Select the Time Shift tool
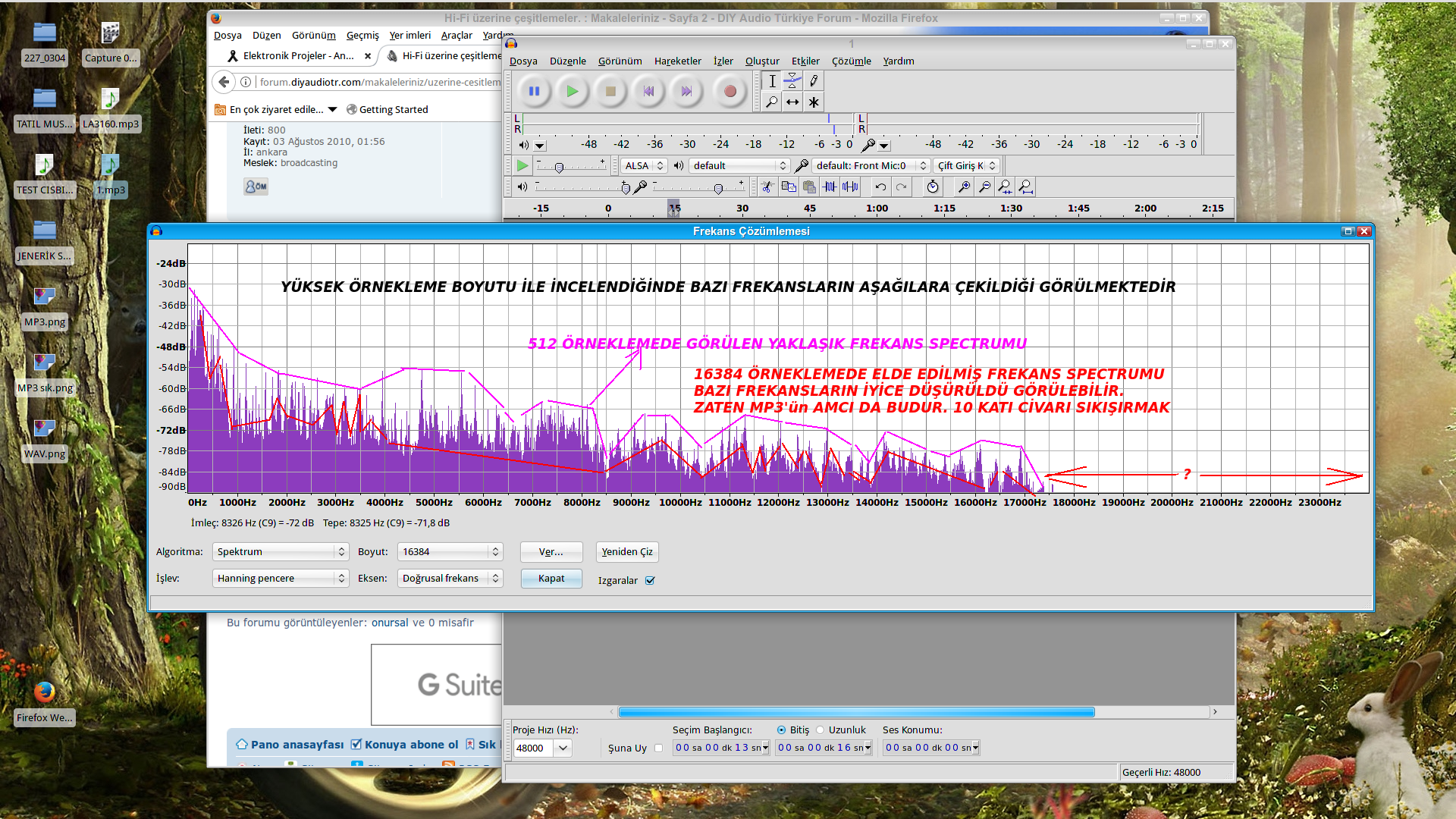The image size is (1456, 819). click(x=792, y=102)
